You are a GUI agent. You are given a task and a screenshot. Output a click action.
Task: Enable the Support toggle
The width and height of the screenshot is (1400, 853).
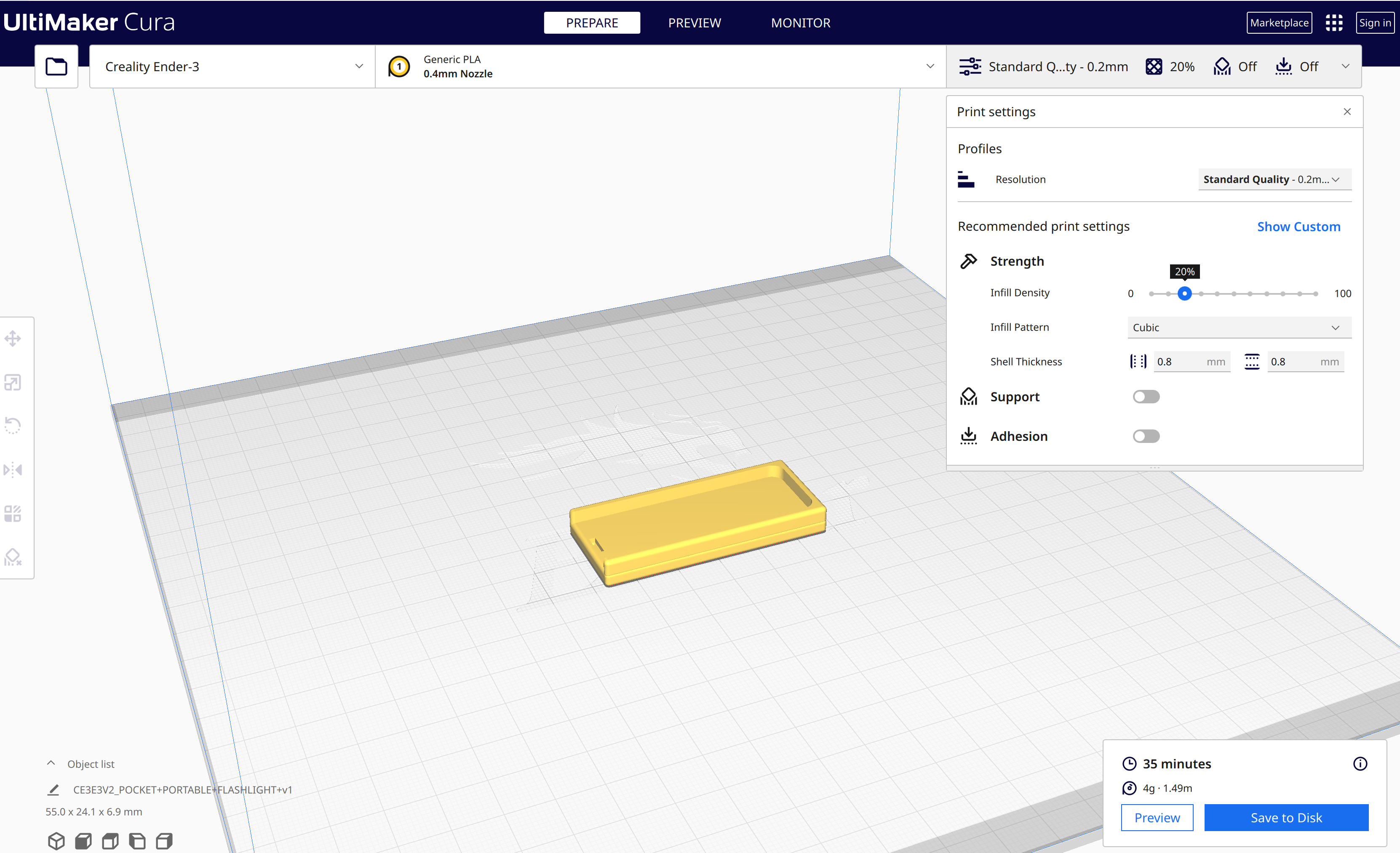1146,397
